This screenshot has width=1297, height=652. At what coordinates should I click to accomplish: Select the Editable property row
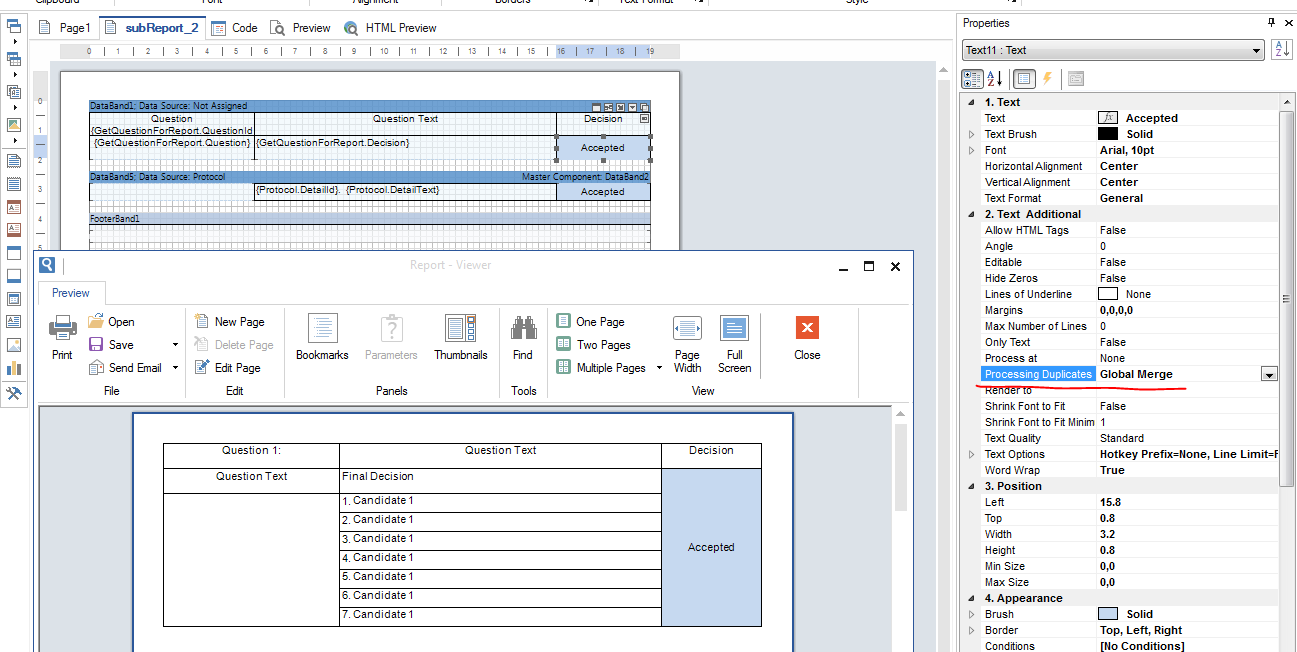click(x=1120, y=262)
